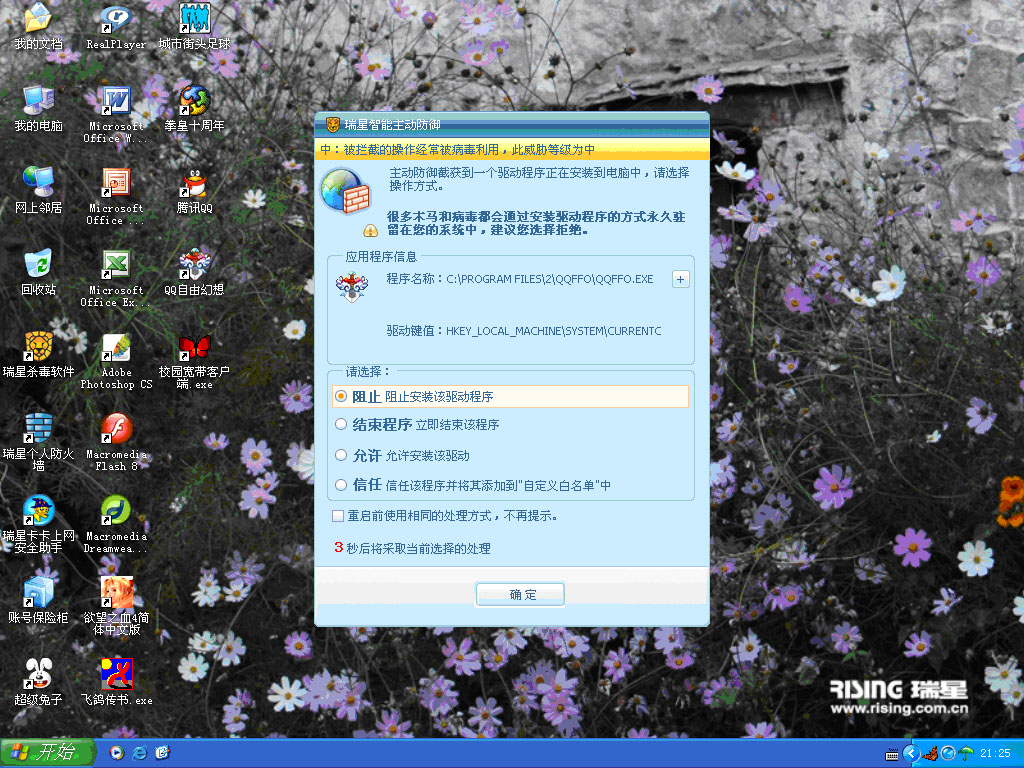Image resolution: width=1024 pixels, height=768 pixels.
Task: Expand program info with plus button
Action: 680,280
